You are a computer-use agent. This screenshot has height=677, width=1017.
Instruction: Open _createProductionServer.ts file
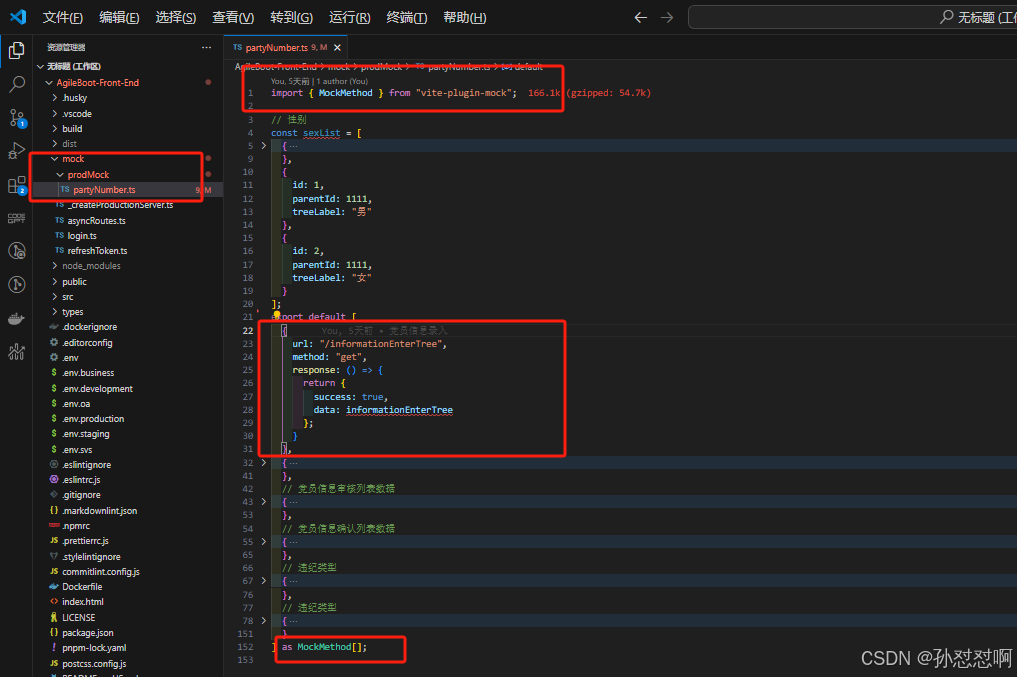120,205
